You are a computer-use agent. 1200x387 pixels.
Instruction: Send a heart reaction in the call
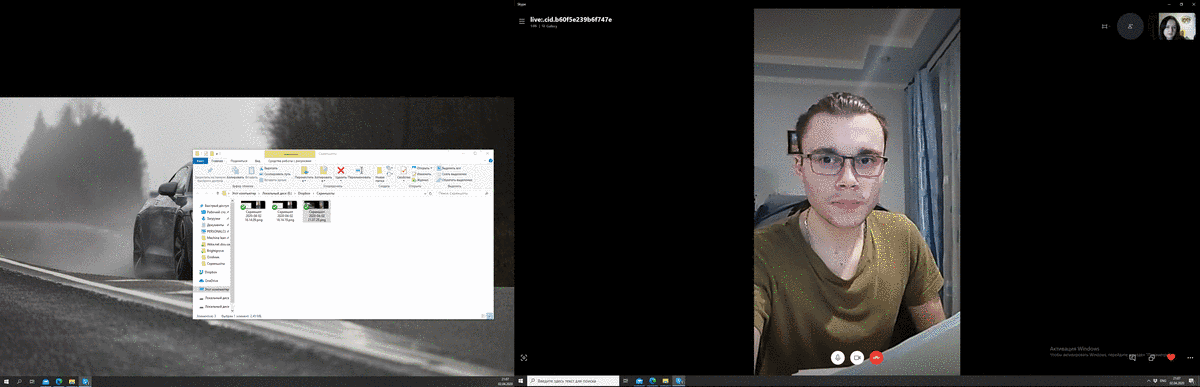click(x=1171, y=357)
